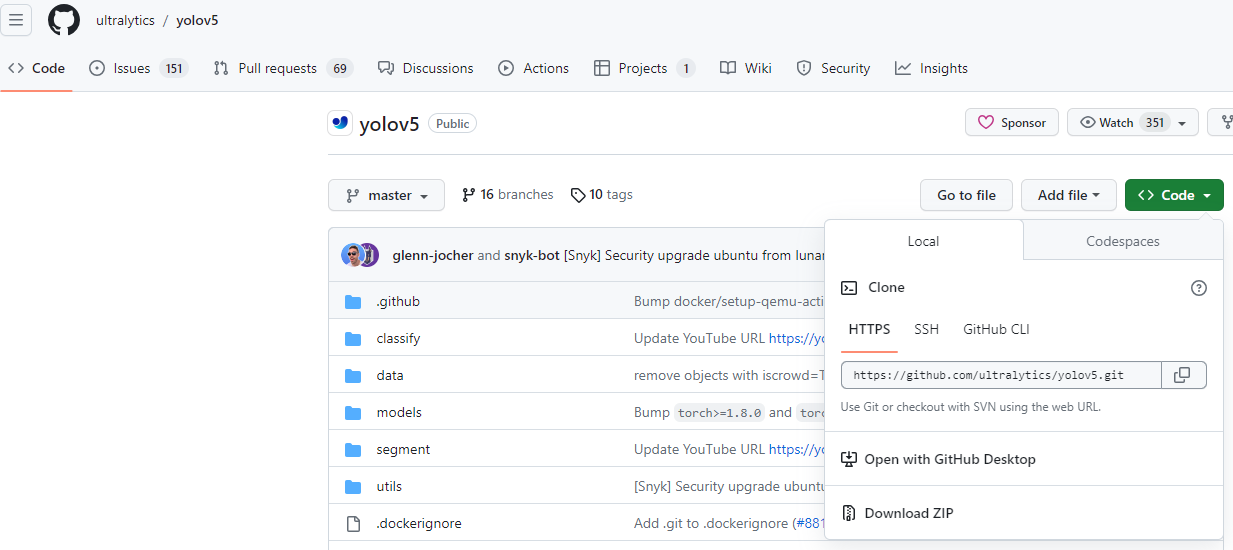Collapse the green Code dropdown
This screenshot has height=550, width=1233.
coord(1174,195)
